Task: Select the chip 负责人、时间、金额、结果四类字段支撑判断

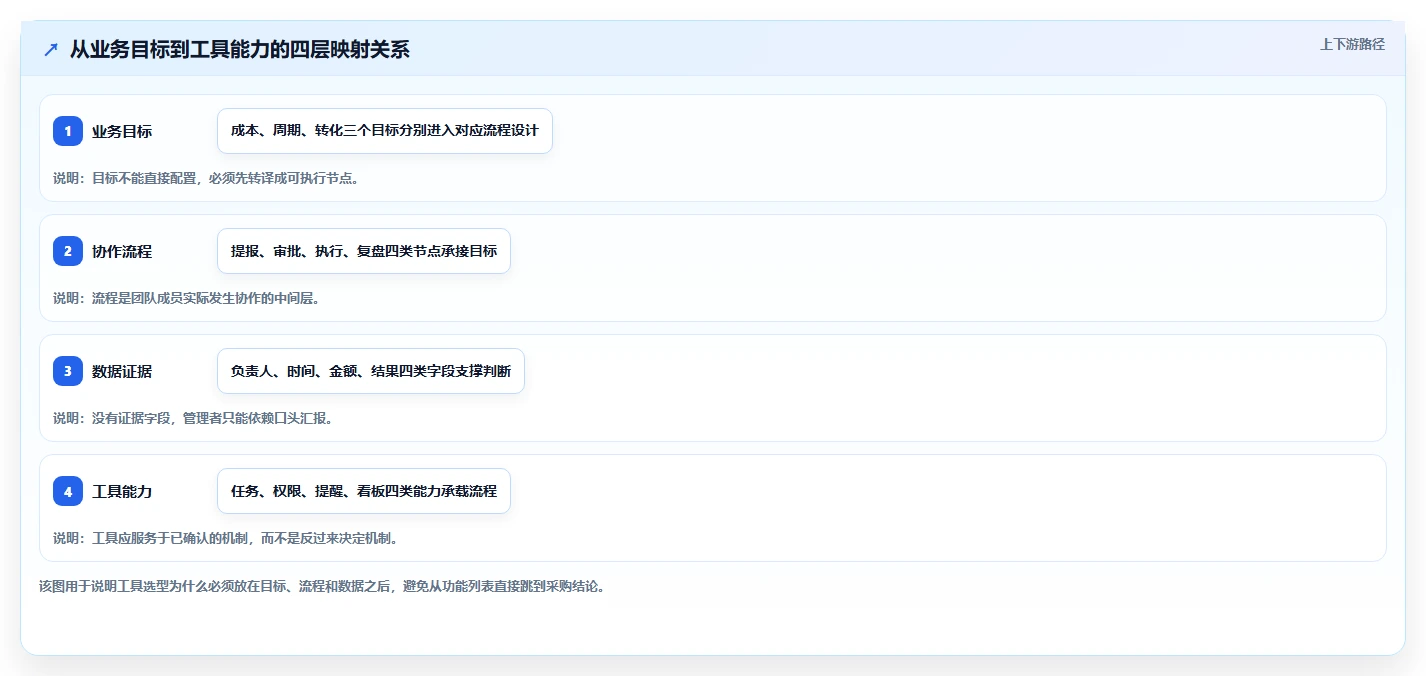Action: point(371,371)
